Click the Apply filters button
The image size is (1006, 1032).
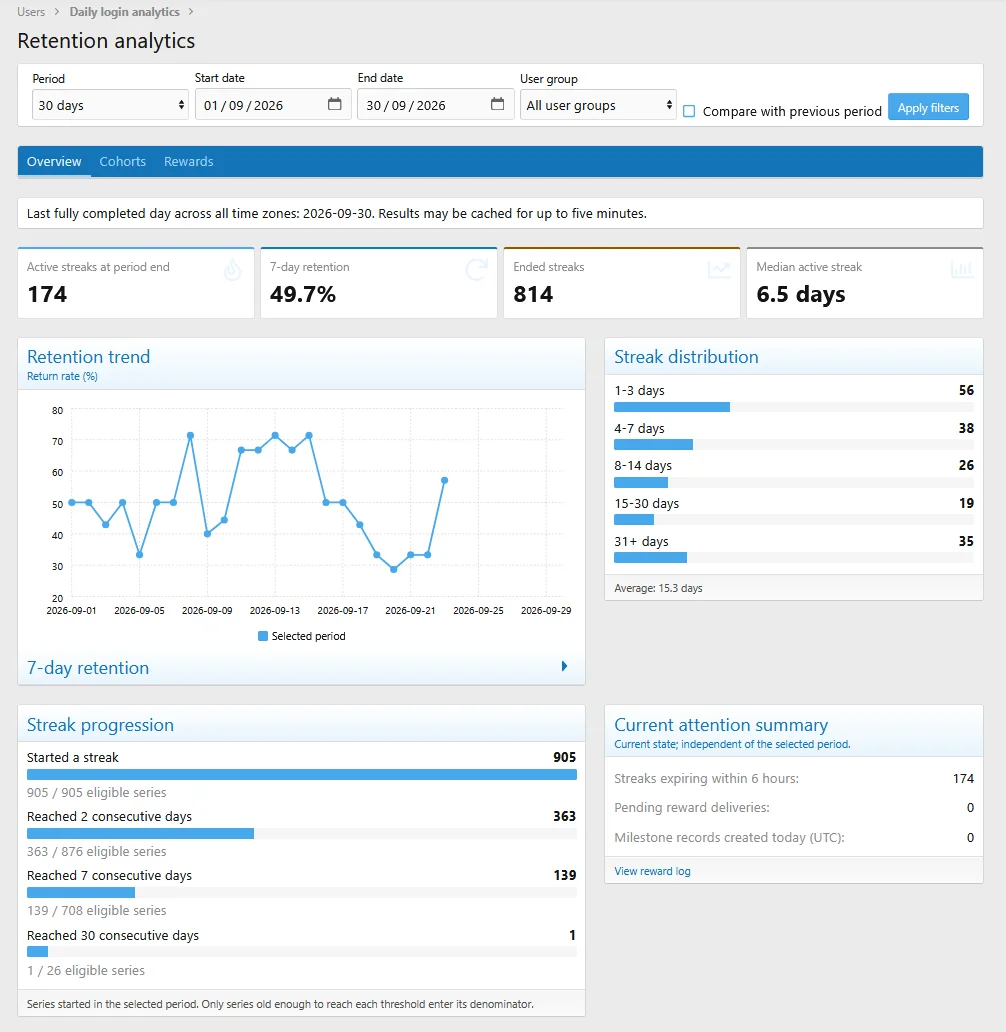[928, 107]
